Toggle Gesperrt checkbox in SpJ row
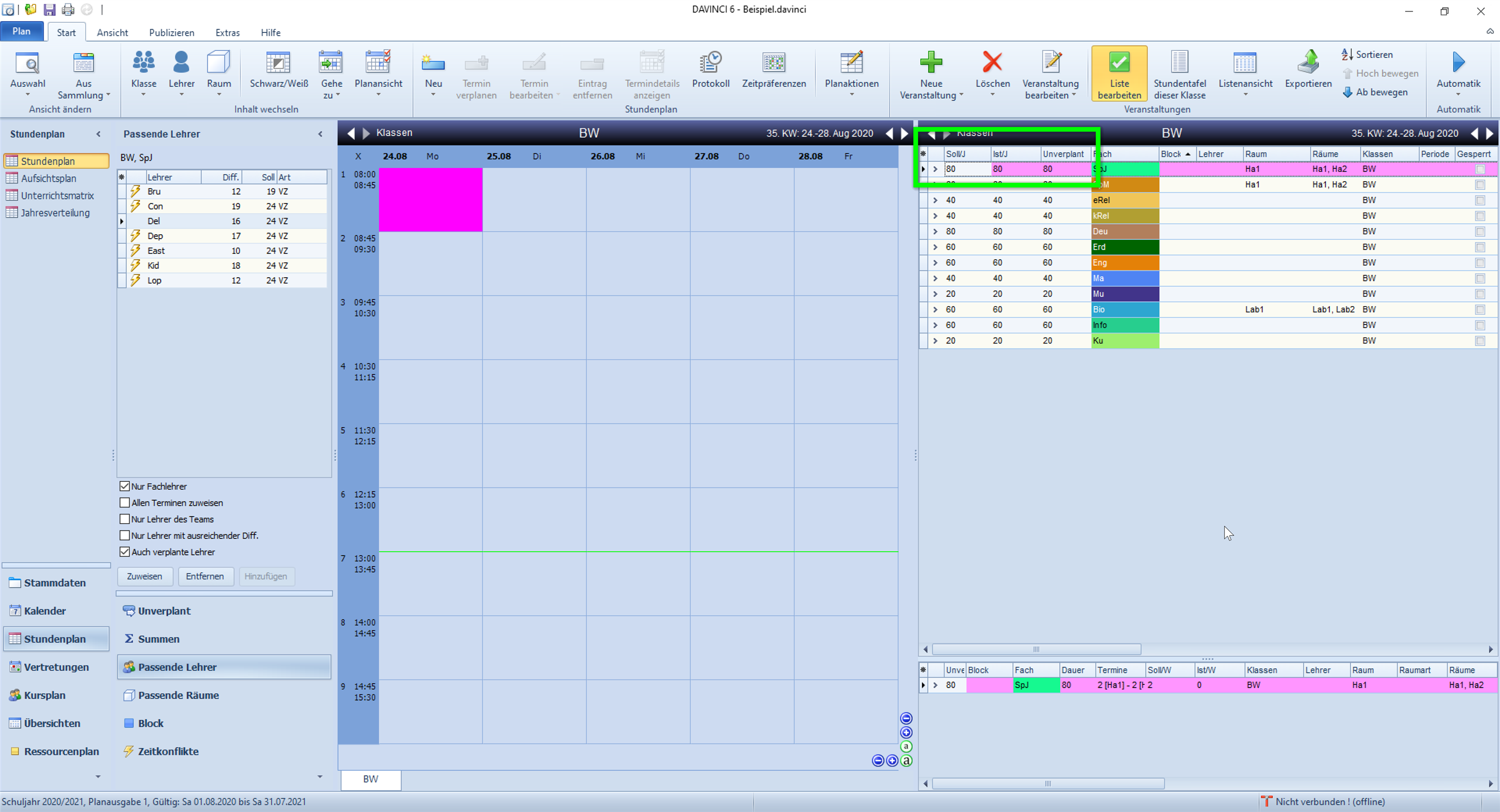This screenshot has width=1500, height=812. [1479, 169]
